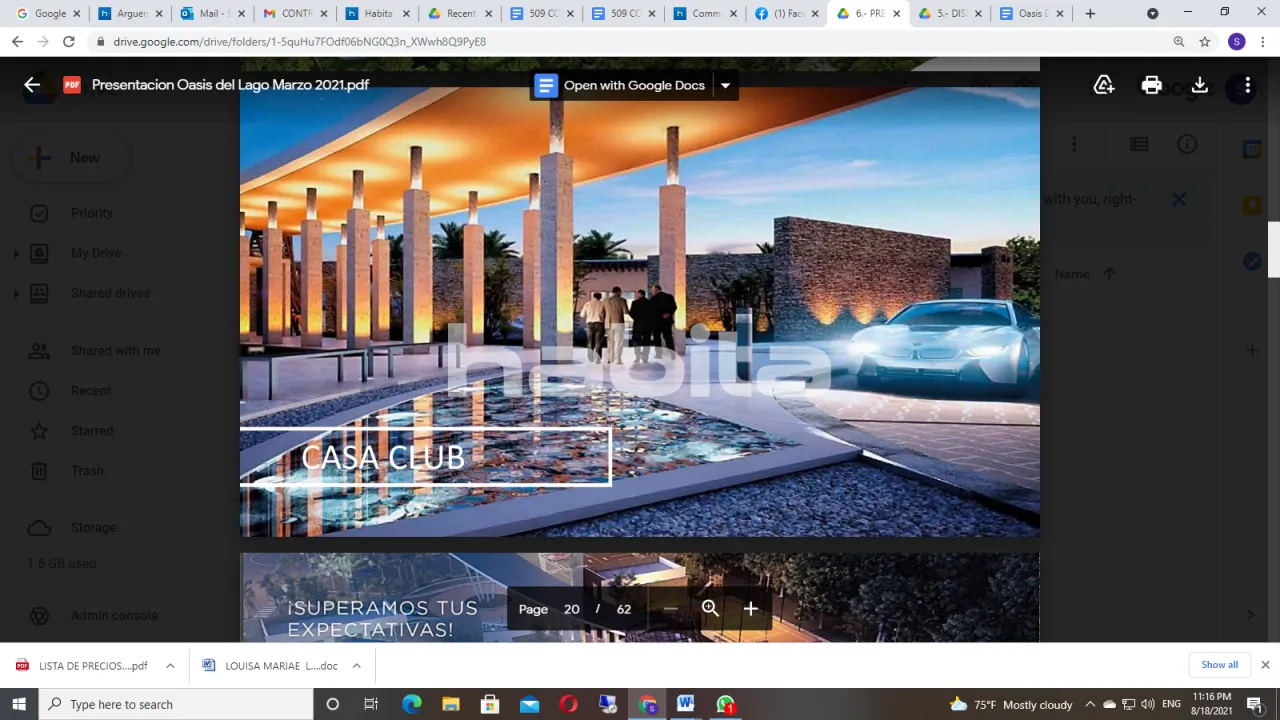This screenshot has height=720, width=1280.
Task: Open Cortana from the taskbar
Action: point(332,704)
